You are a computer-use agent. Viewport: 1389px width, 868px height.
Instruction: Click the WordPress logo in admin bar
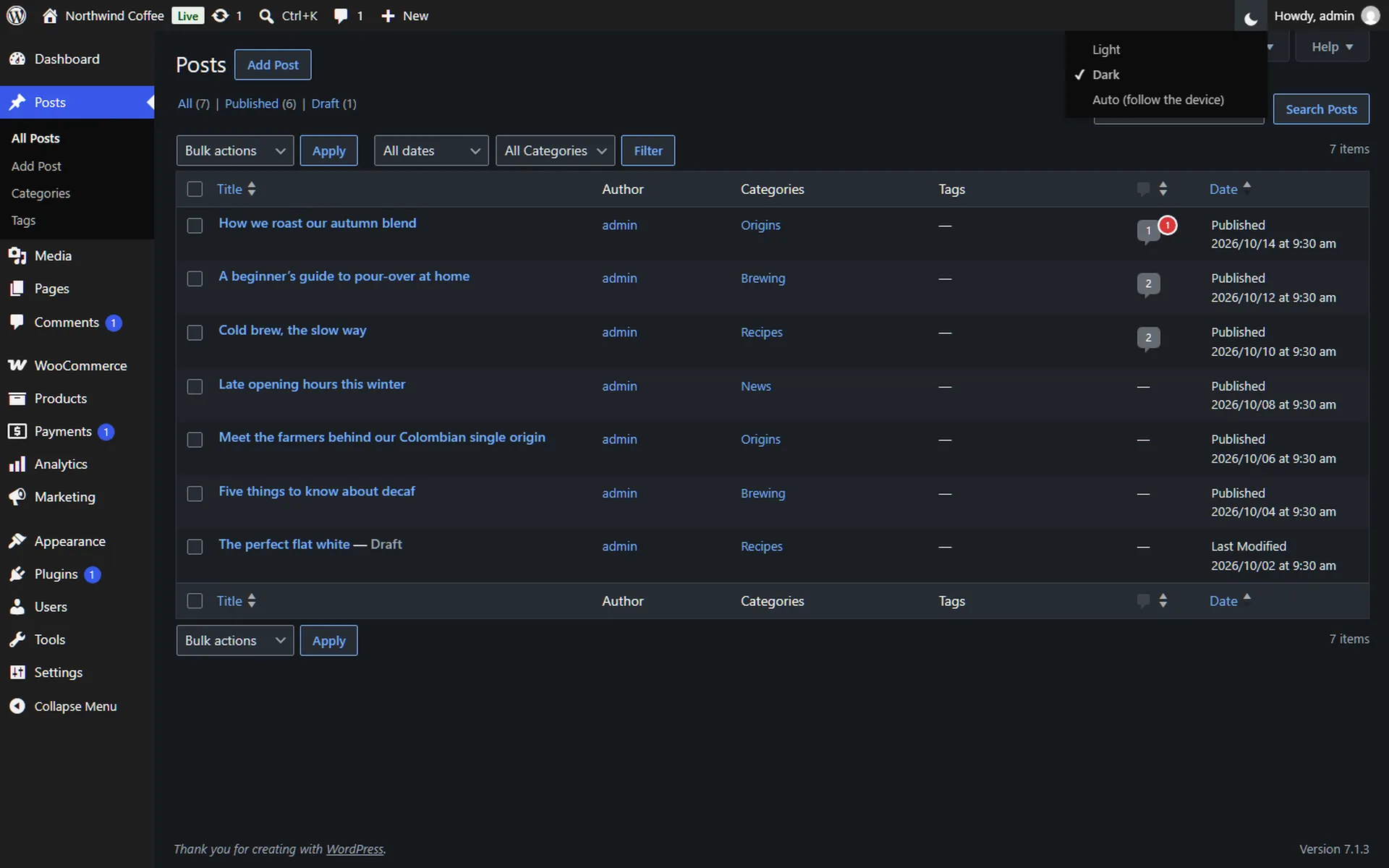(16, 15)
